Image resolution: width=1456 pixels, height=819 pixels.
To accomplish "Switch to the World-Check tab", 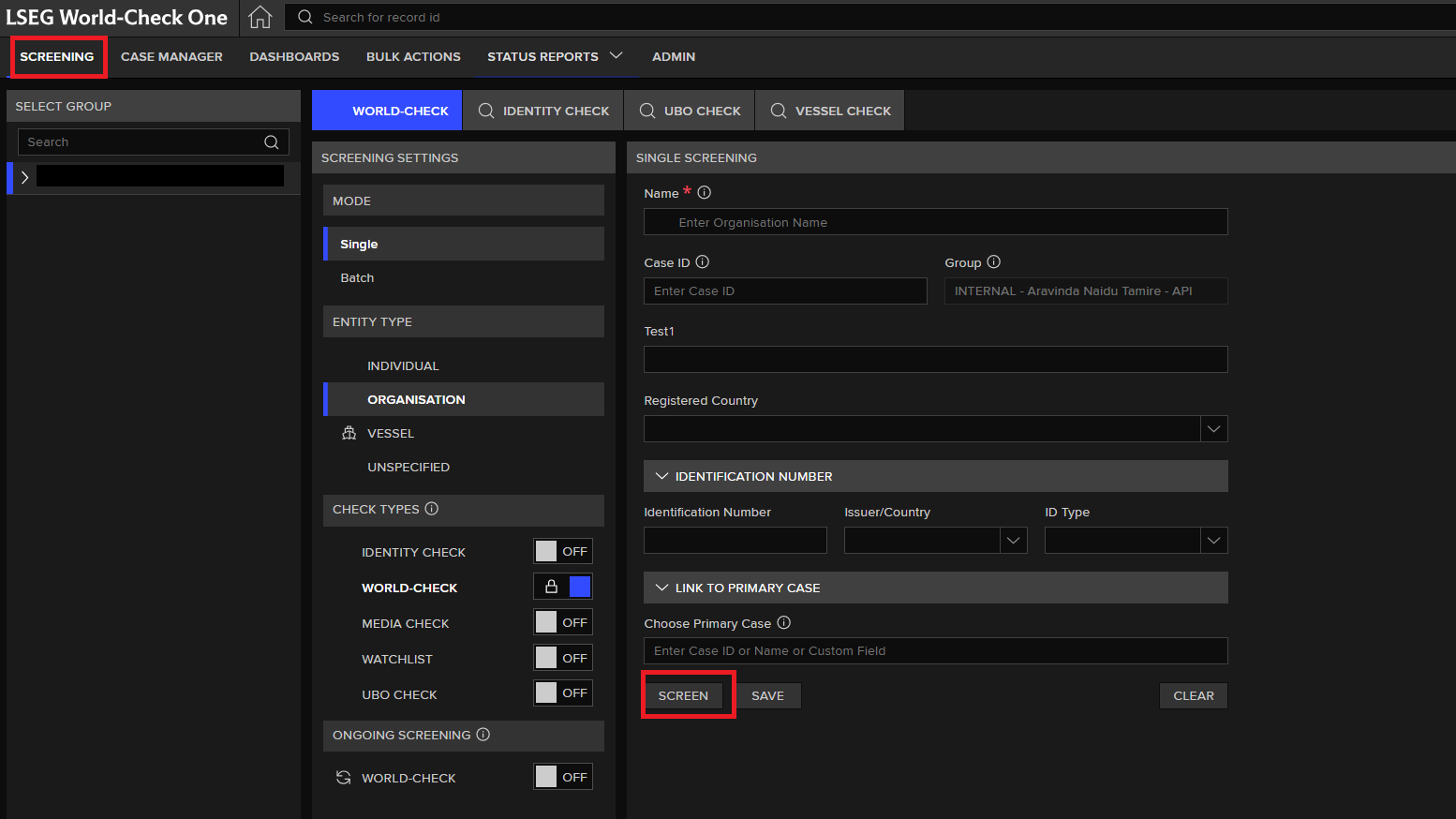I will 387,111.
